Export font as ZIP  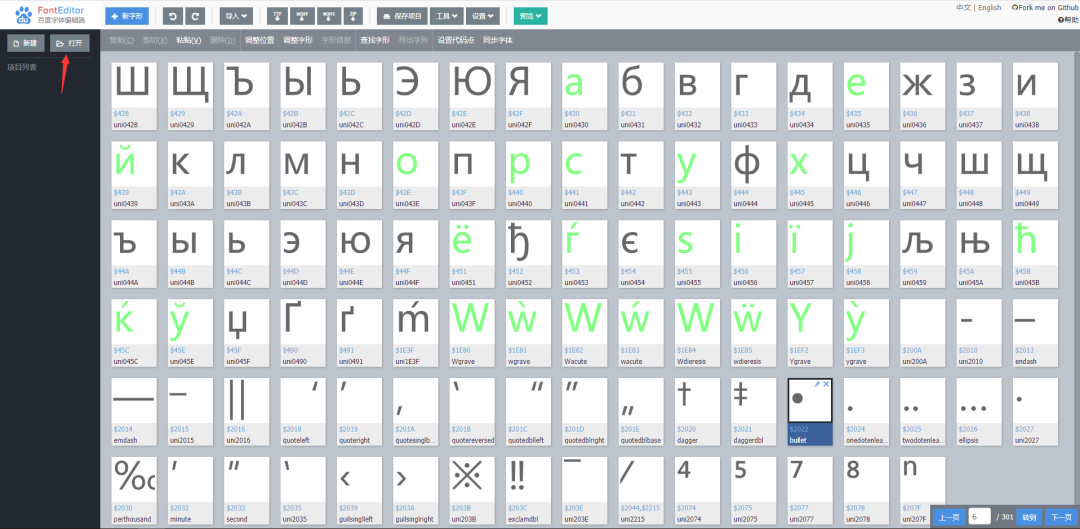pos(353,15)
